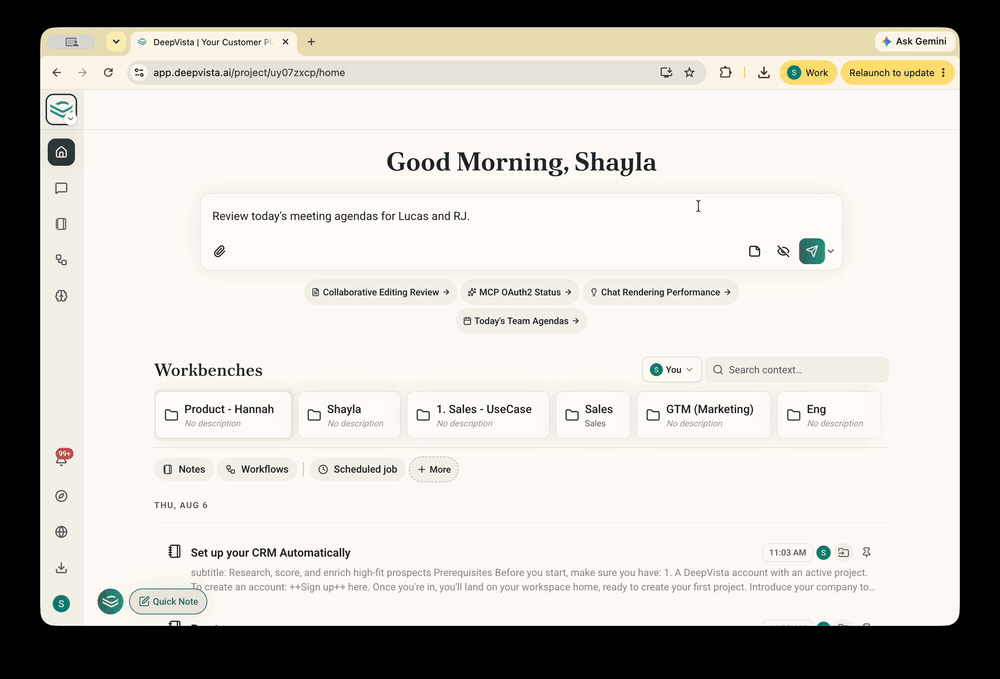1000x679 pixels.
Task: Click the tab group icon in tab strip
Action: pyautogui.click(x=71, y=42)
